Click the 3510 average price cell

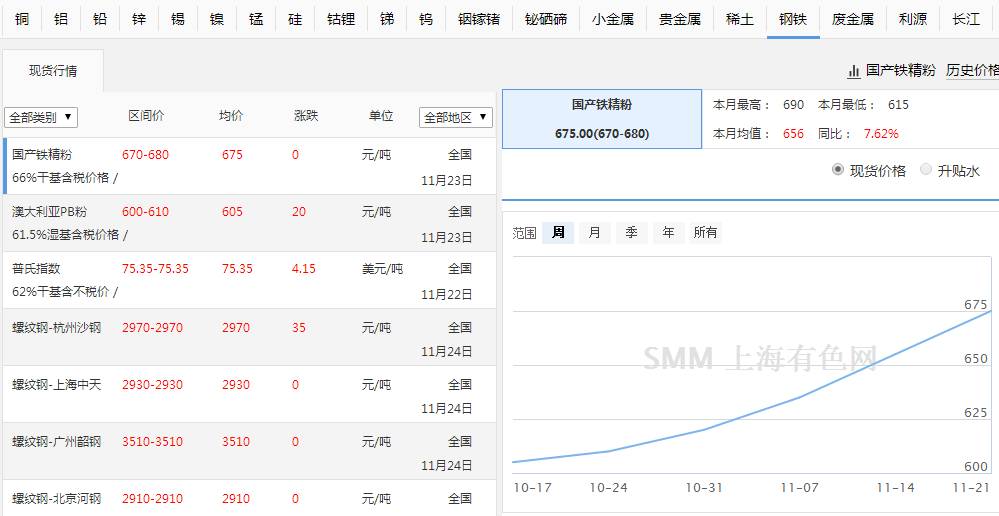236,441
